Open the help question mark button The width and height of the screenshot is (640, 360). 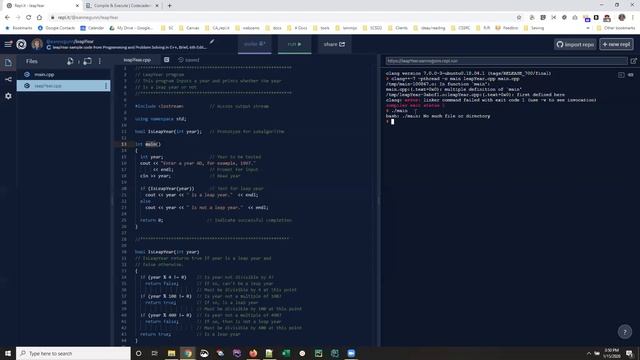tap(624, 332)
